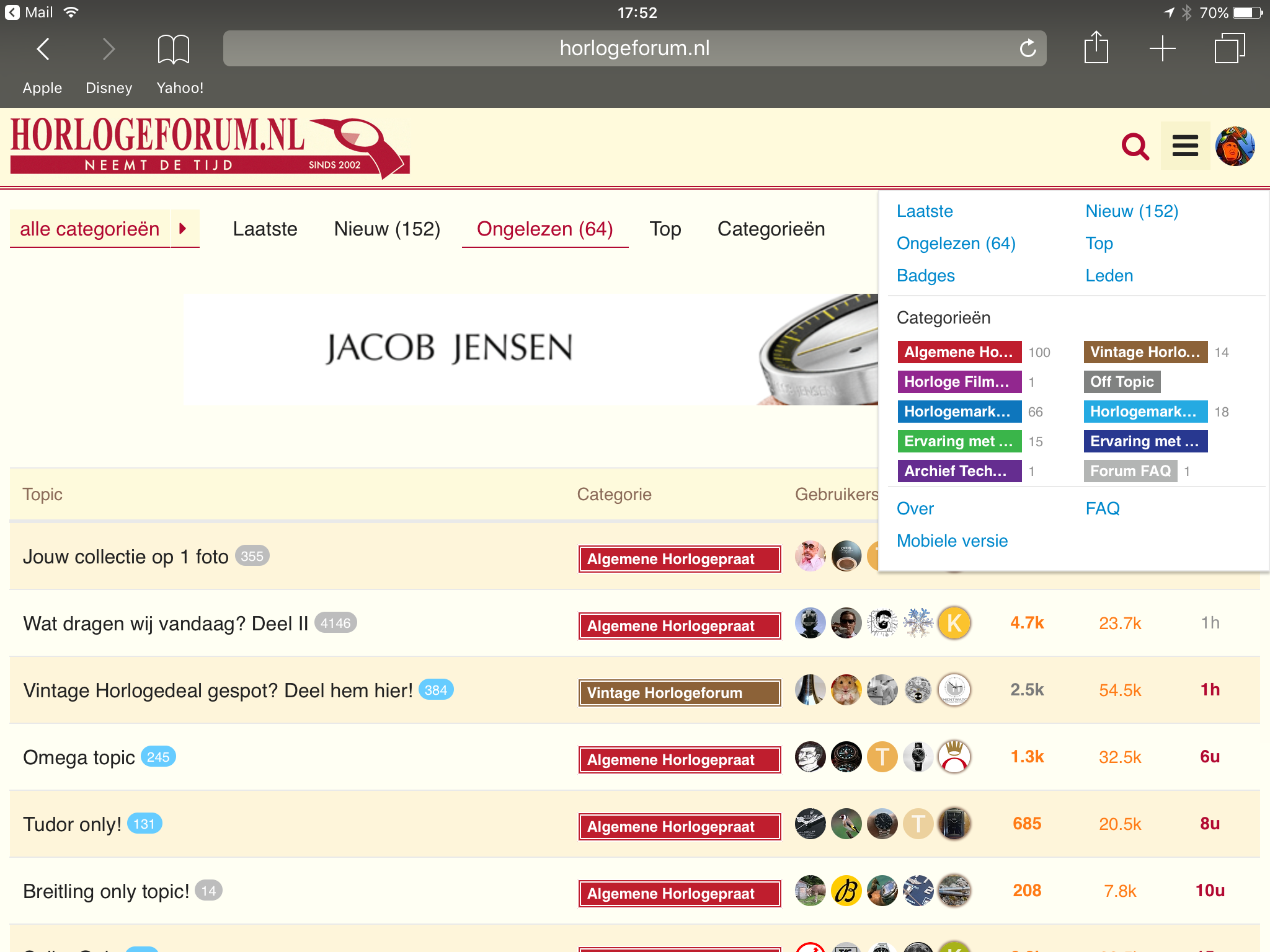The width and height of the screenshot is (1270, 952).
Task: Open Leden from the menu
Action: tap(1109, 276)
